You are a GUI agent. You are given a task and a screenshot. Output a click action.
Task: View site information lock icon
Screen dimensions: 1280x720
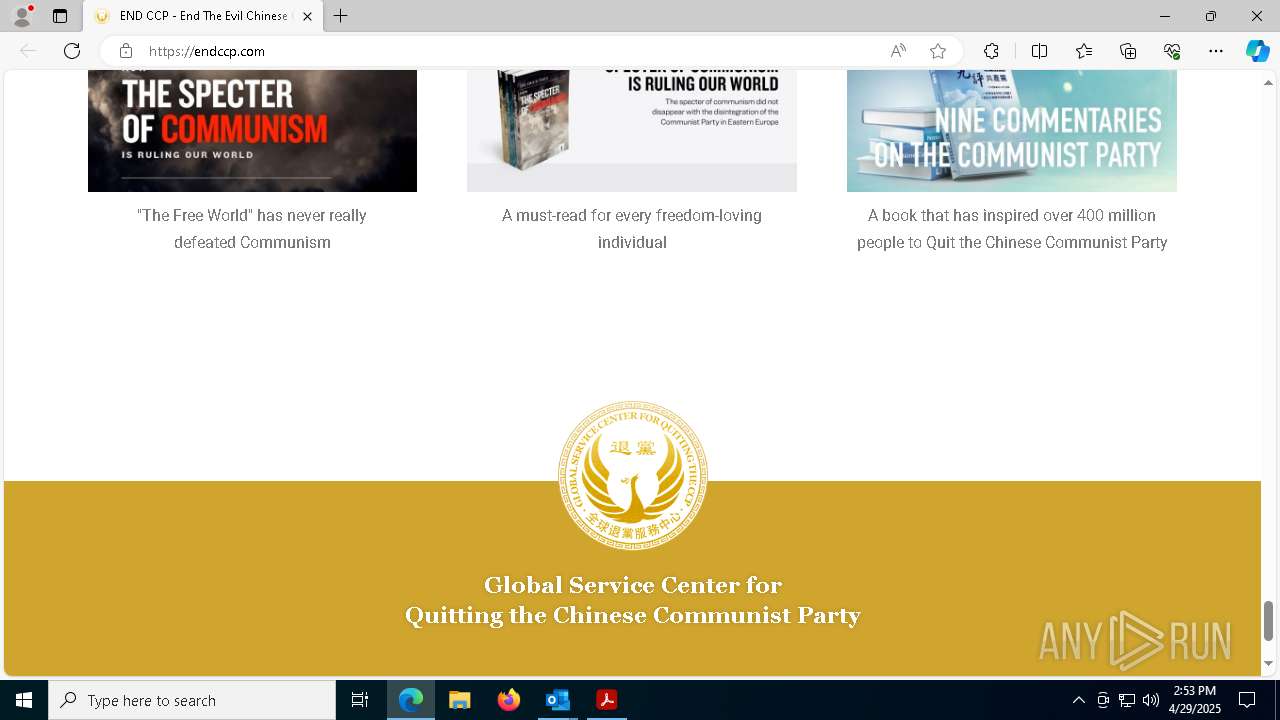pos(126,51)
